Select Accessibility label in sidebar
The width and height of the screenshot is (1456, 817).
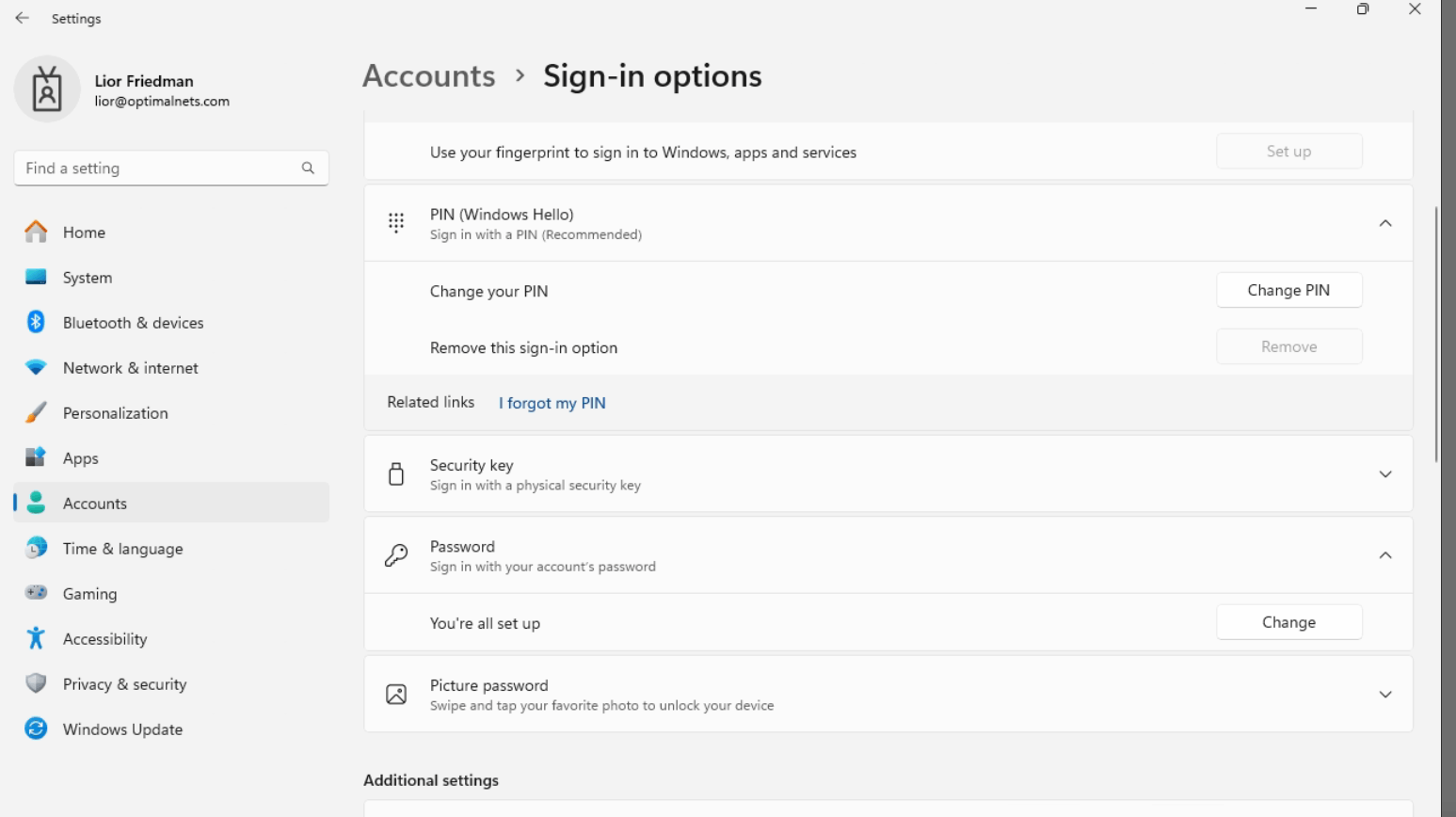click(x=105, y=639)
